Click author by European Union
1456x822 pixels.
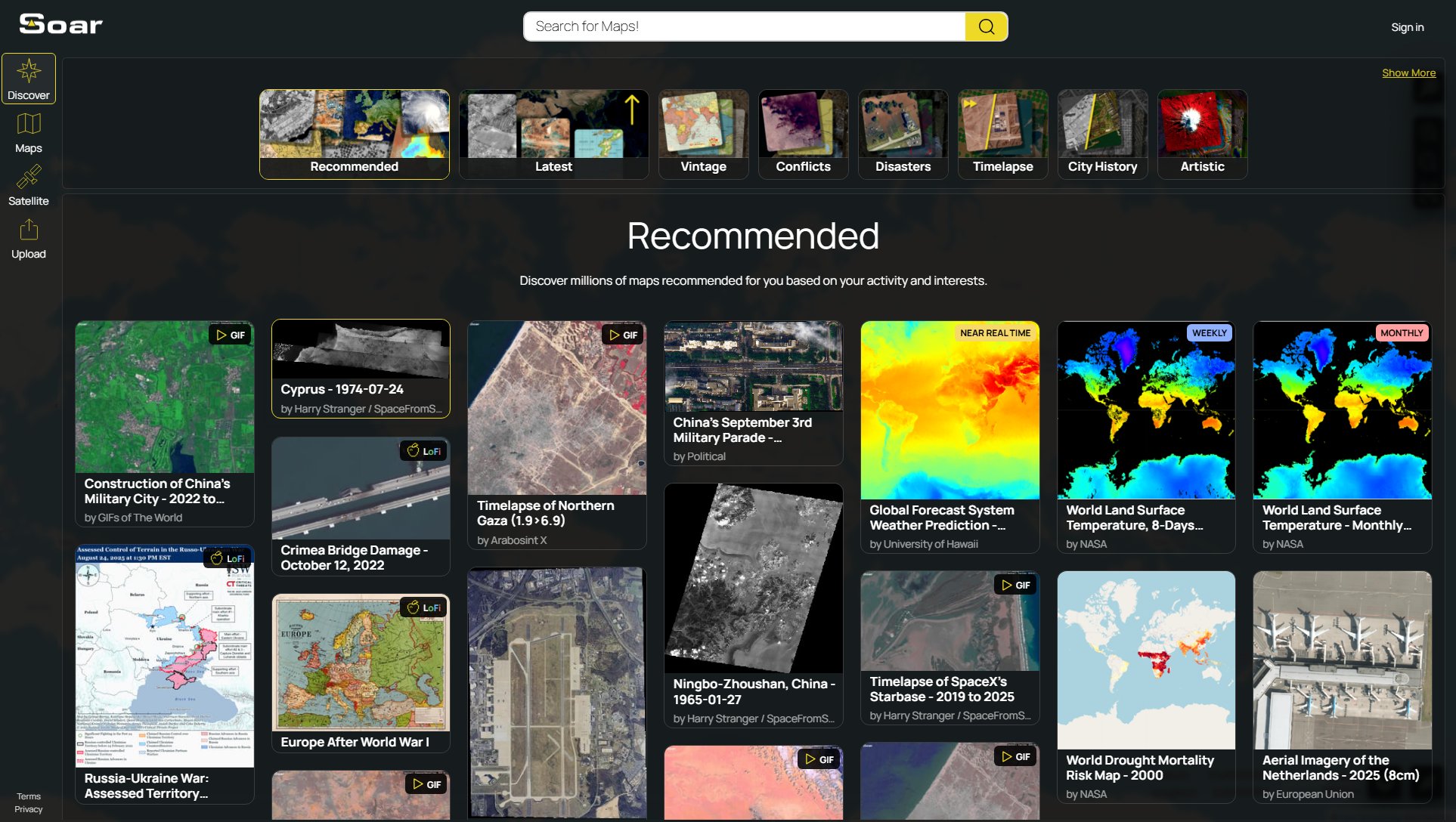click(1308, 794)
